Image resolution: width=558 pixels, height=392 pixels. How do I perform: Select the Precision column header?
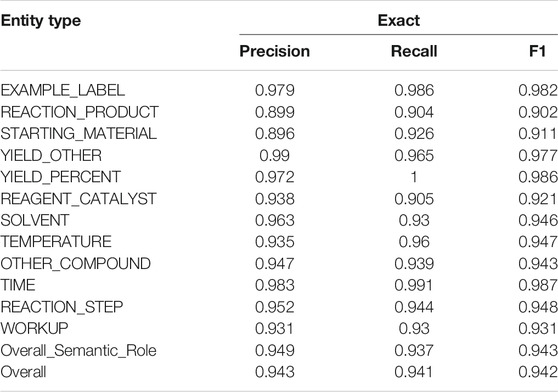click(x=274, y=51)
